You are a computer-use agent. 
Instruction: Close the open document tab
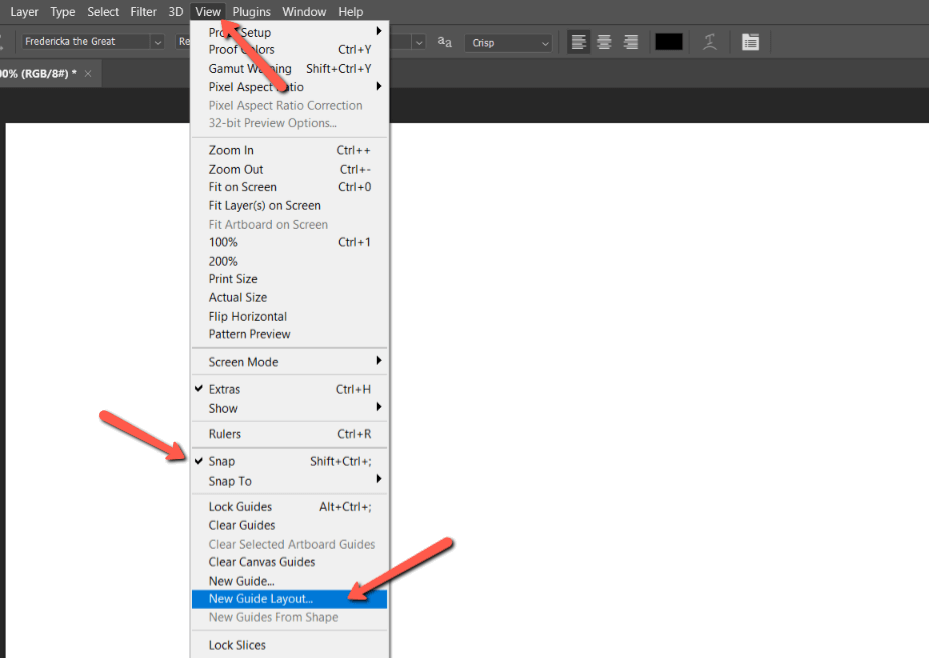pyautogui.click(x=88, y=74)
